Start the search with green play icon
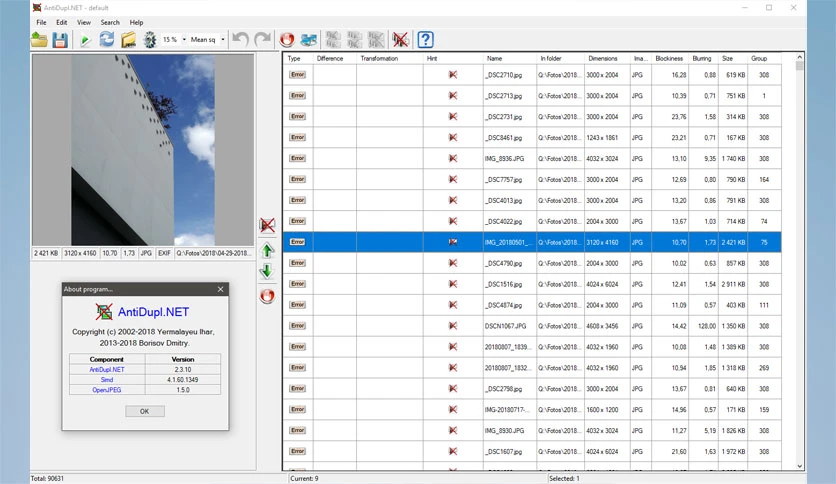 point(84,40)
